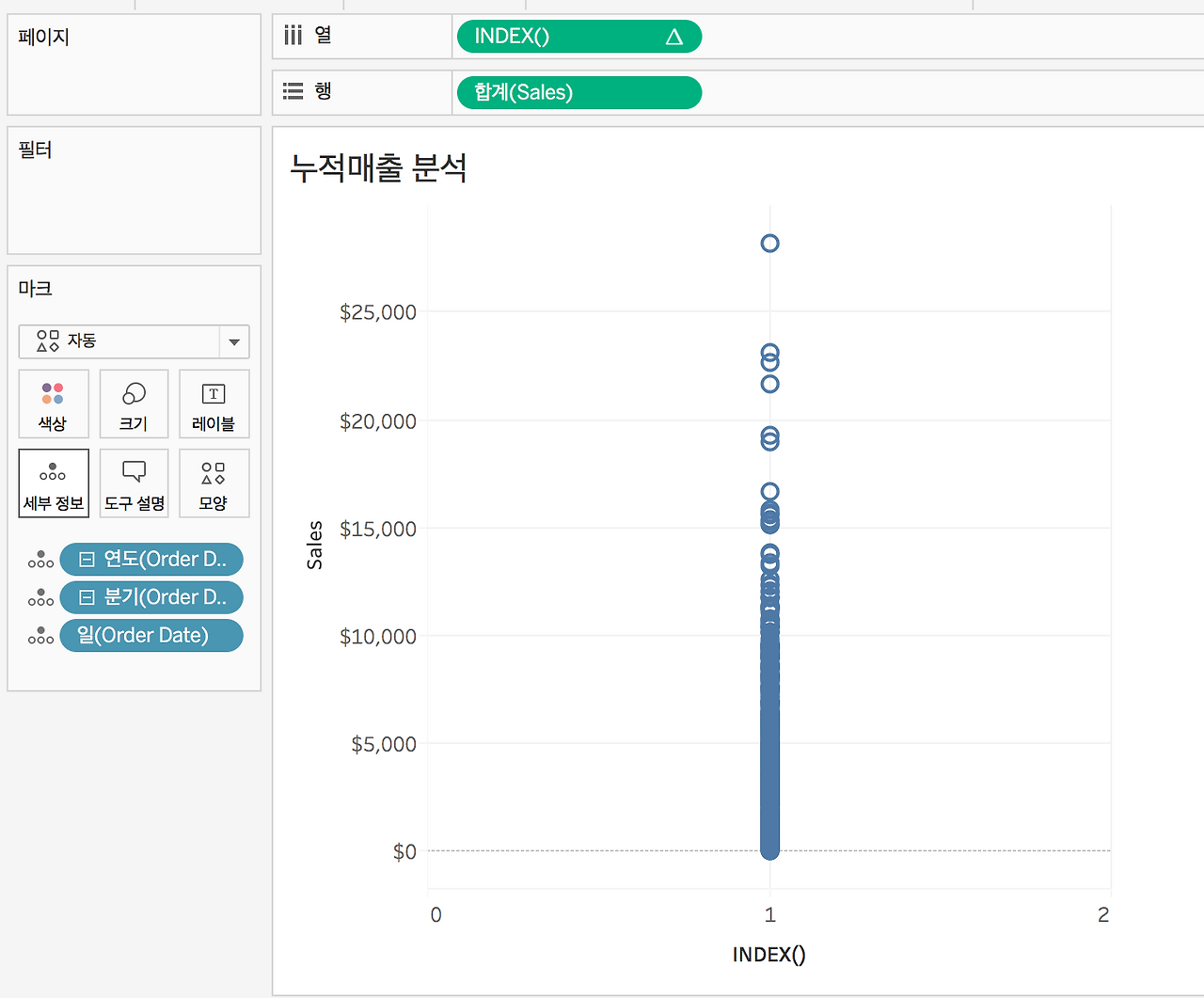Click the 0 tick on INDEX() axis
The image size is (1204, 998).
[x=436, y=915]
